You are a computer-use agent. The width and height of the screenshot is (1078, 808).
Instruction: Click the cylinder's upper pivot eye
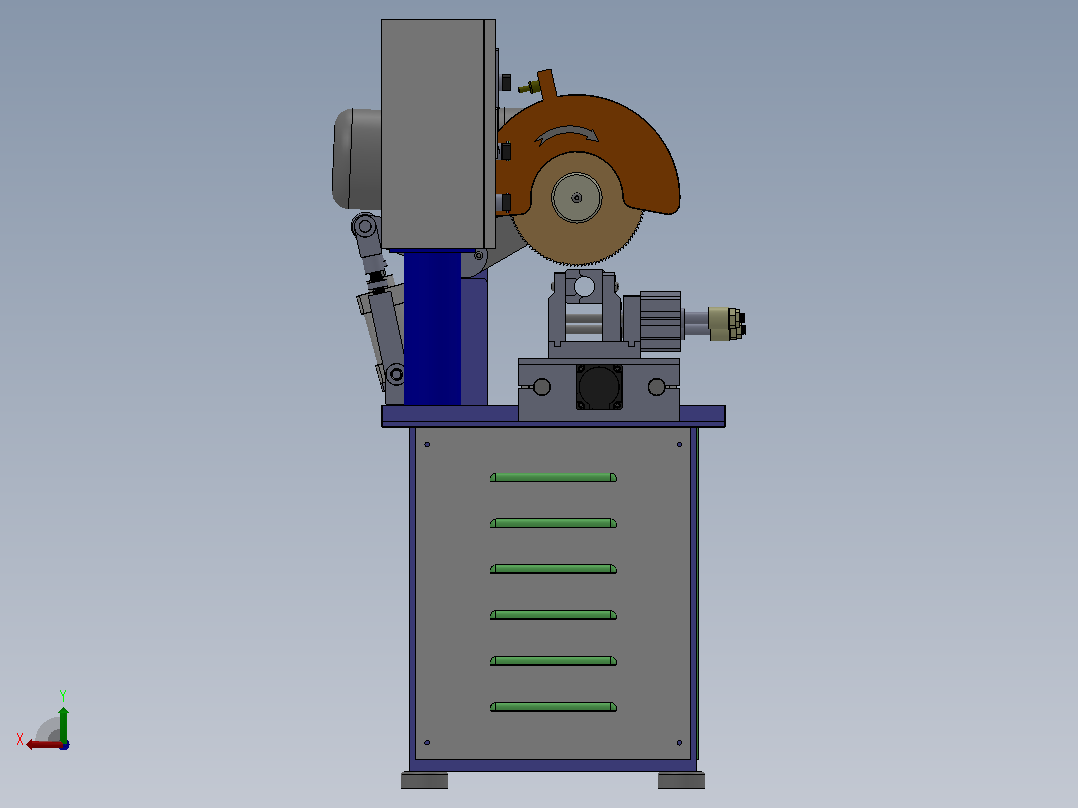[365, 226]
